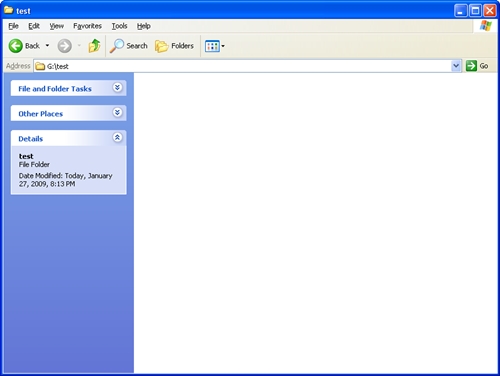Screen dimensions: 500x376
Task: Open the Tools menu
Action: pyautogui.click(x=119, y=26)
